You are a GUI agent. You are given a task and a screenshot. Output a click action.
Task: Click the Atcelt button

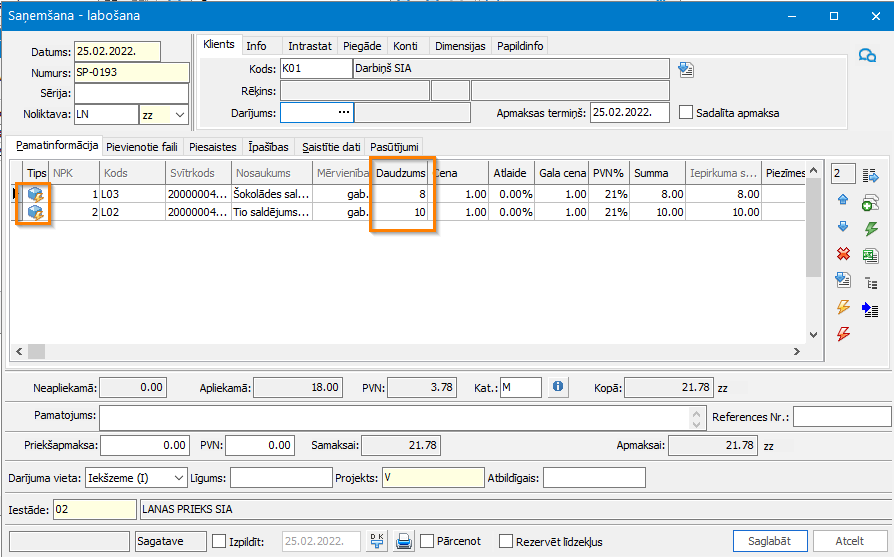[x=850, y=541]
